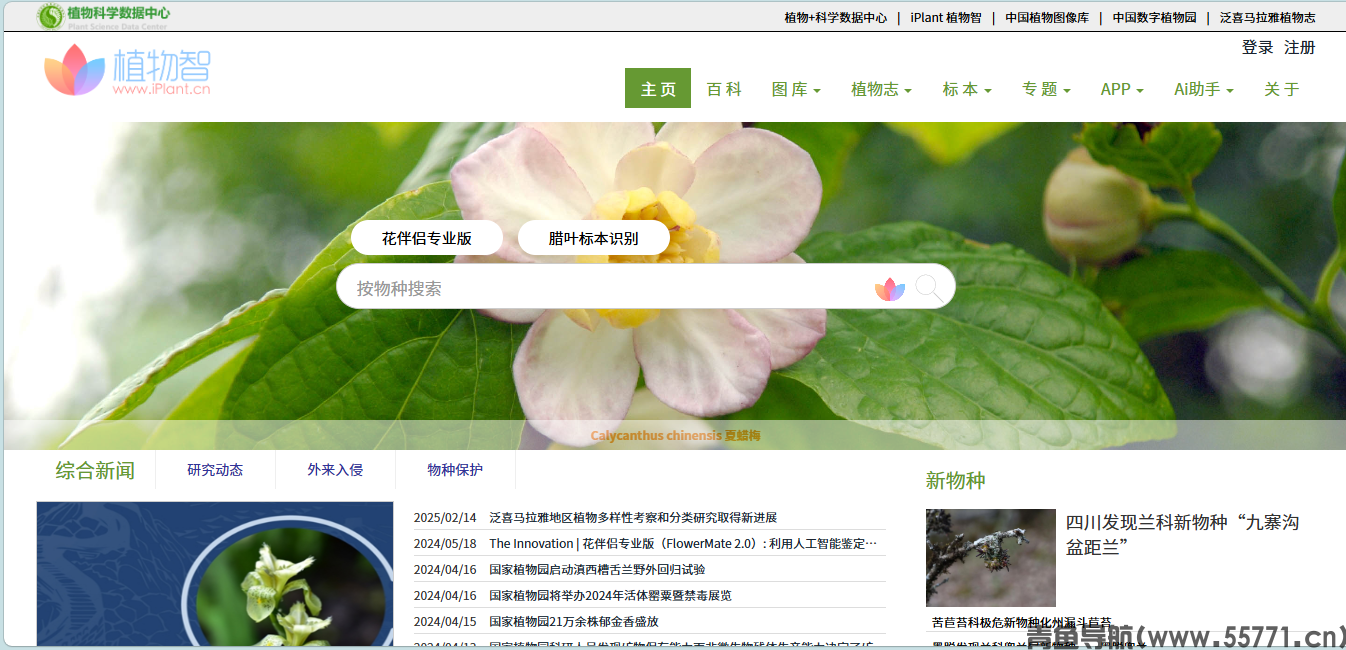The width and height of the screenshot is (1346, 650).
Task: Open 泛喜马拉雅植物志 top link
Action: point(1268,17)
